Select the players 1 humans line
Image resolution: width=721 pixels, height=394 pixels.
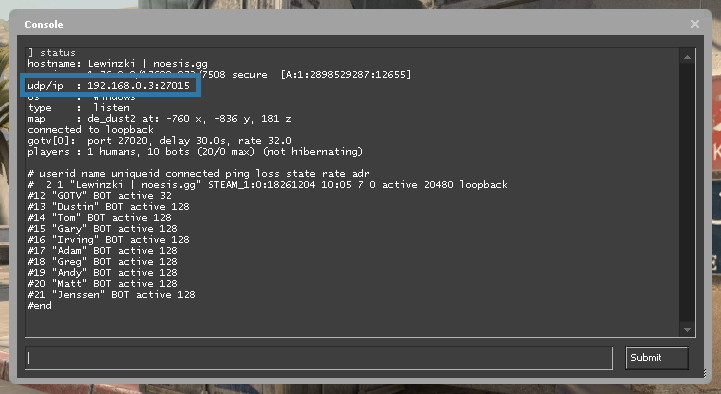coord(195,152)
